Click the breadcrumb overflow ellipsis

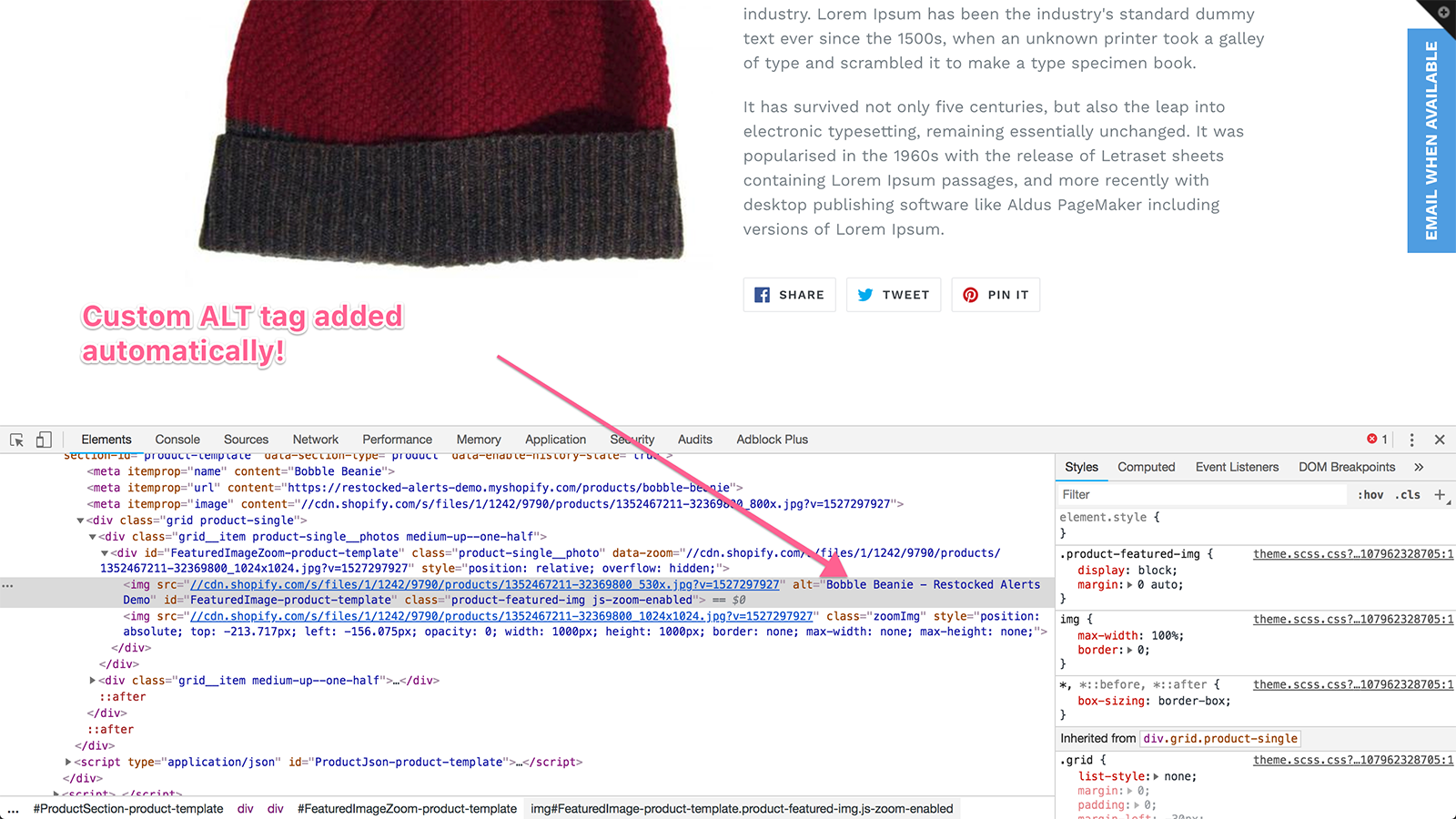point(13,809)
